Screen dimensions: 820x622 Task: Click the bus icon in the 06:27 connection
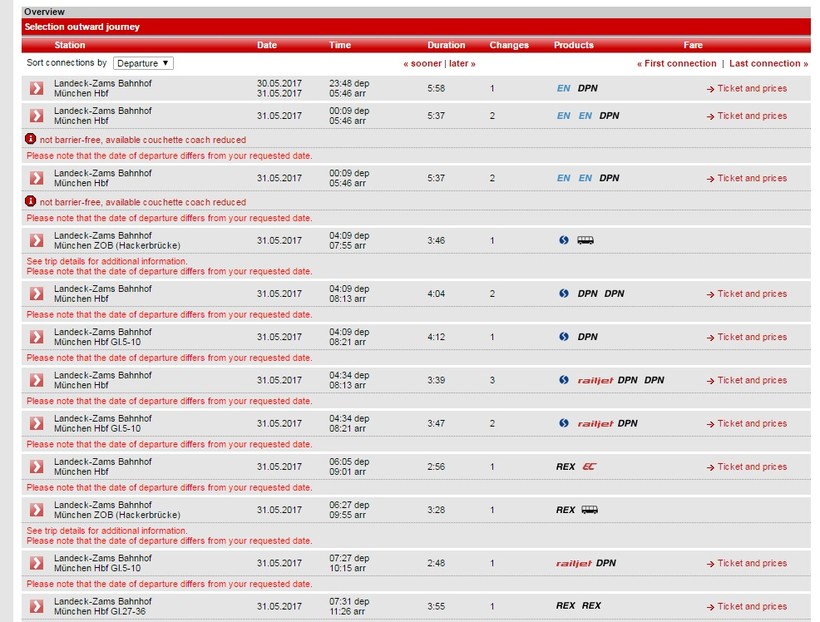tap(590, 510)
